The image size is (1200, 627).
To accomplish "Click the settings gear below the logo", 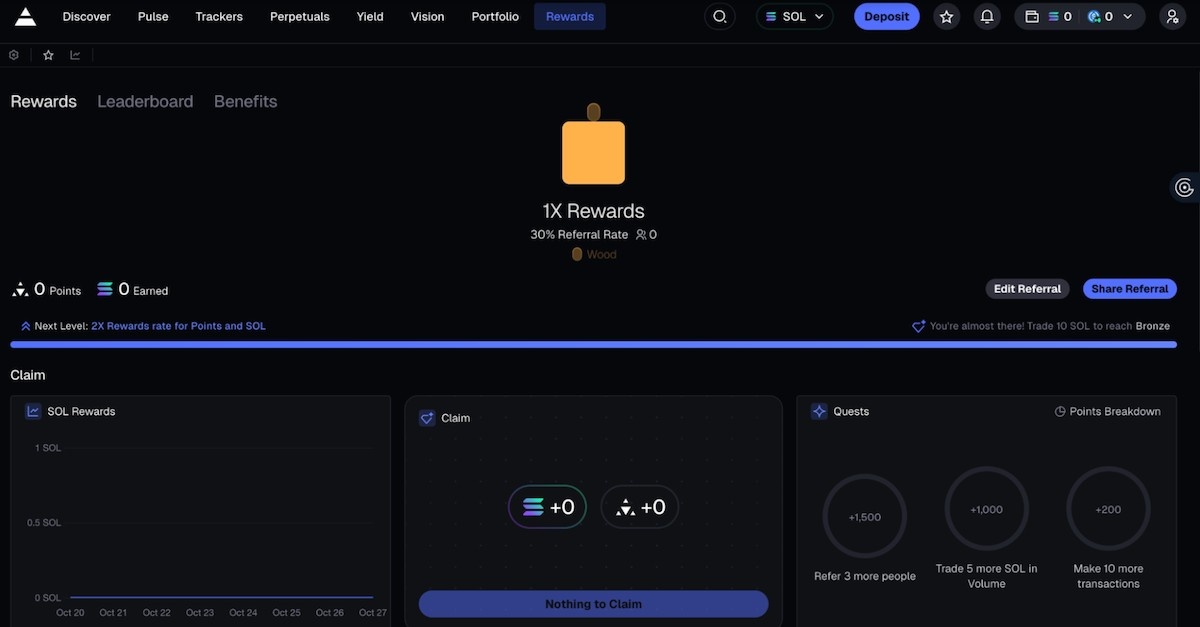I will (x=13, y=54).
